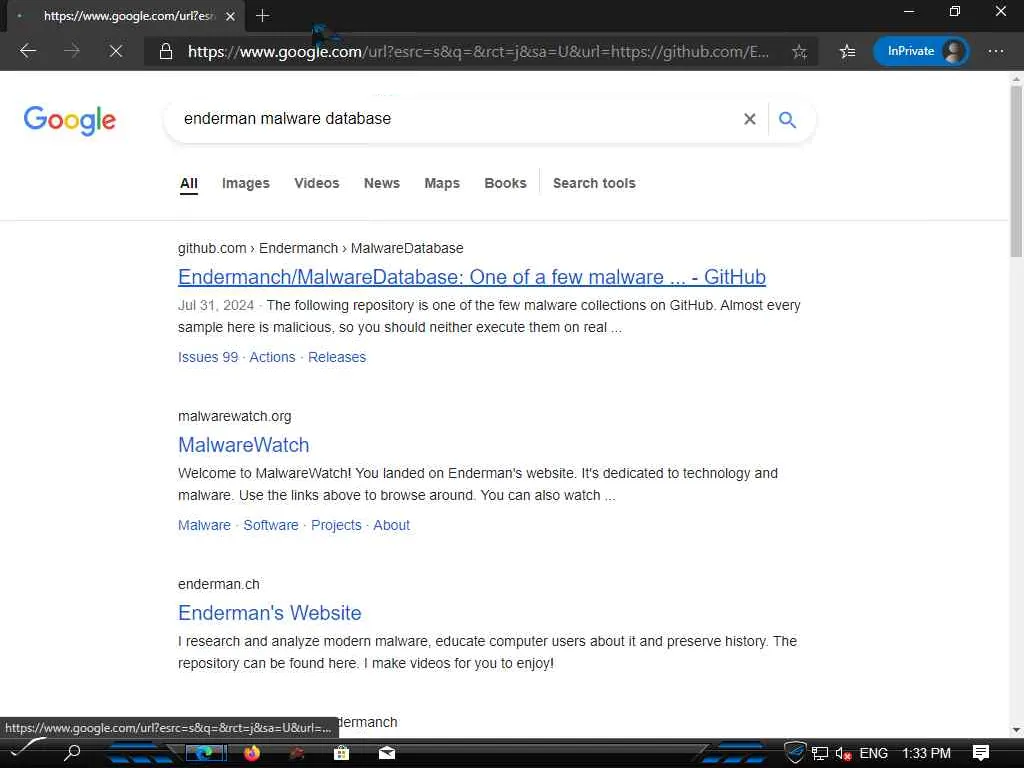
Task: Open Search tools
Action: pos(594,184)
